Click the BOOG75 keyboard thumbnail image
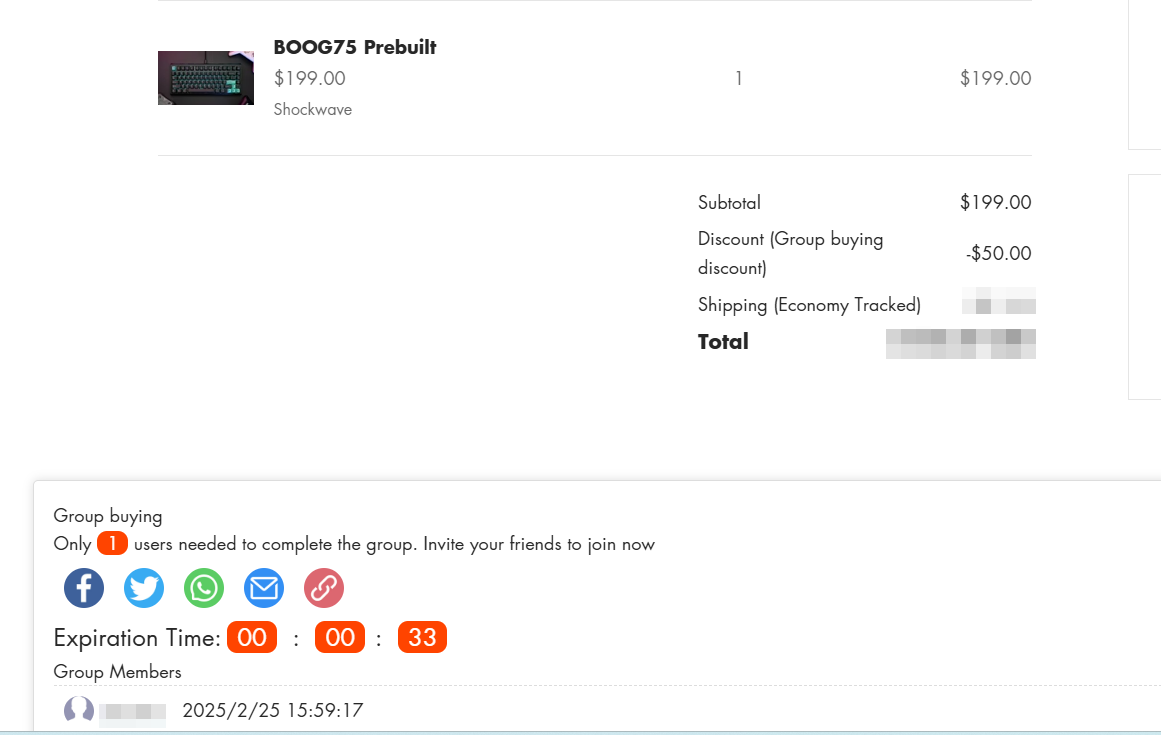This screenshot has height=735, width=1161. [205, 78]
